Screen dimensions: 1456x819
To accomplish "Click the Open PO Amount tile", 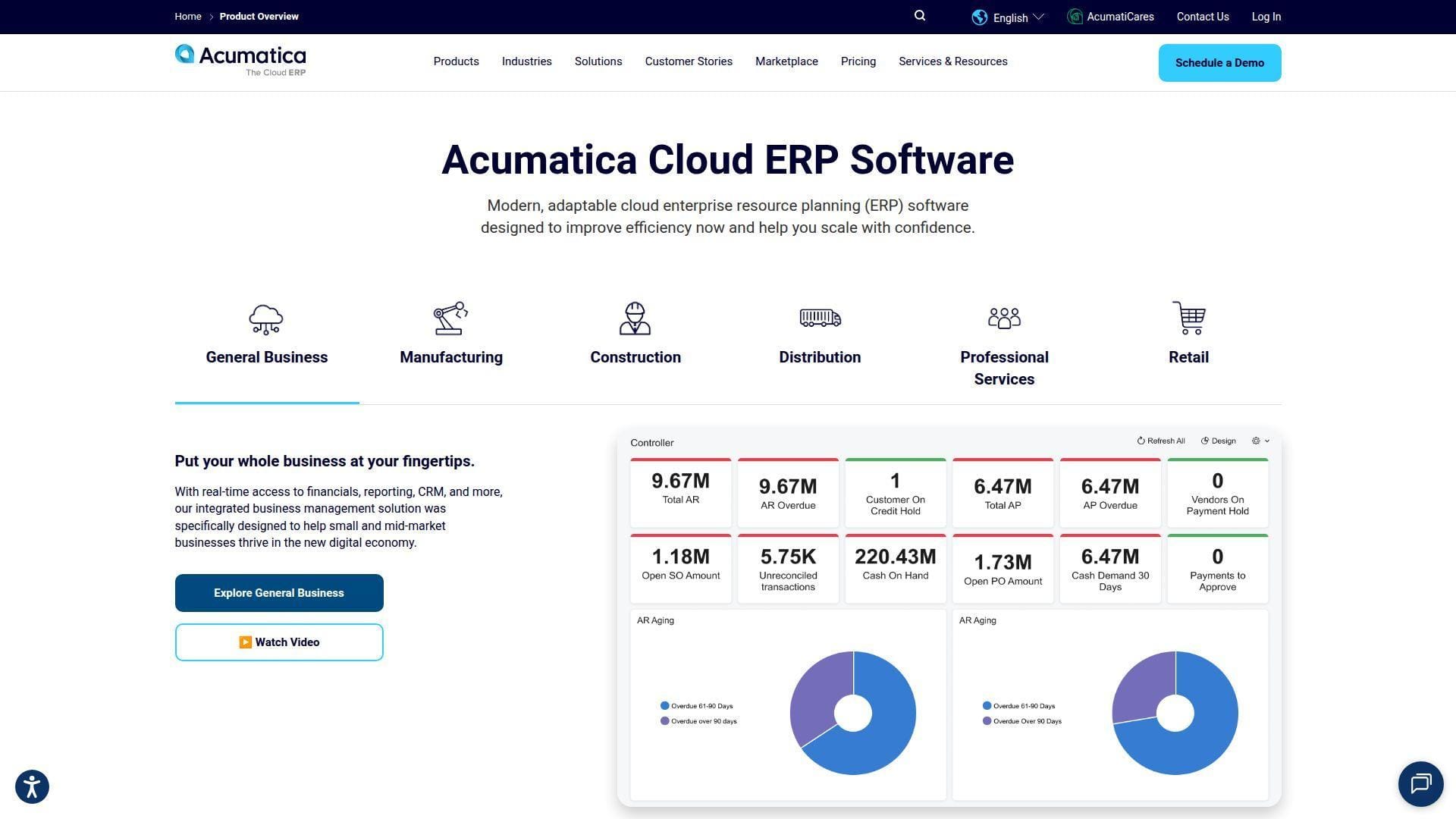I will 1003,569.
